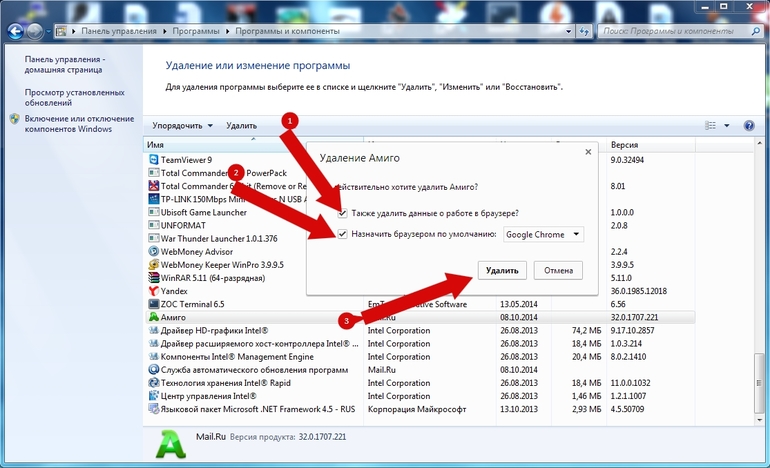Click the search magnifier icon
The height and width of the screenshot is (468, 770).
[755, 31]
